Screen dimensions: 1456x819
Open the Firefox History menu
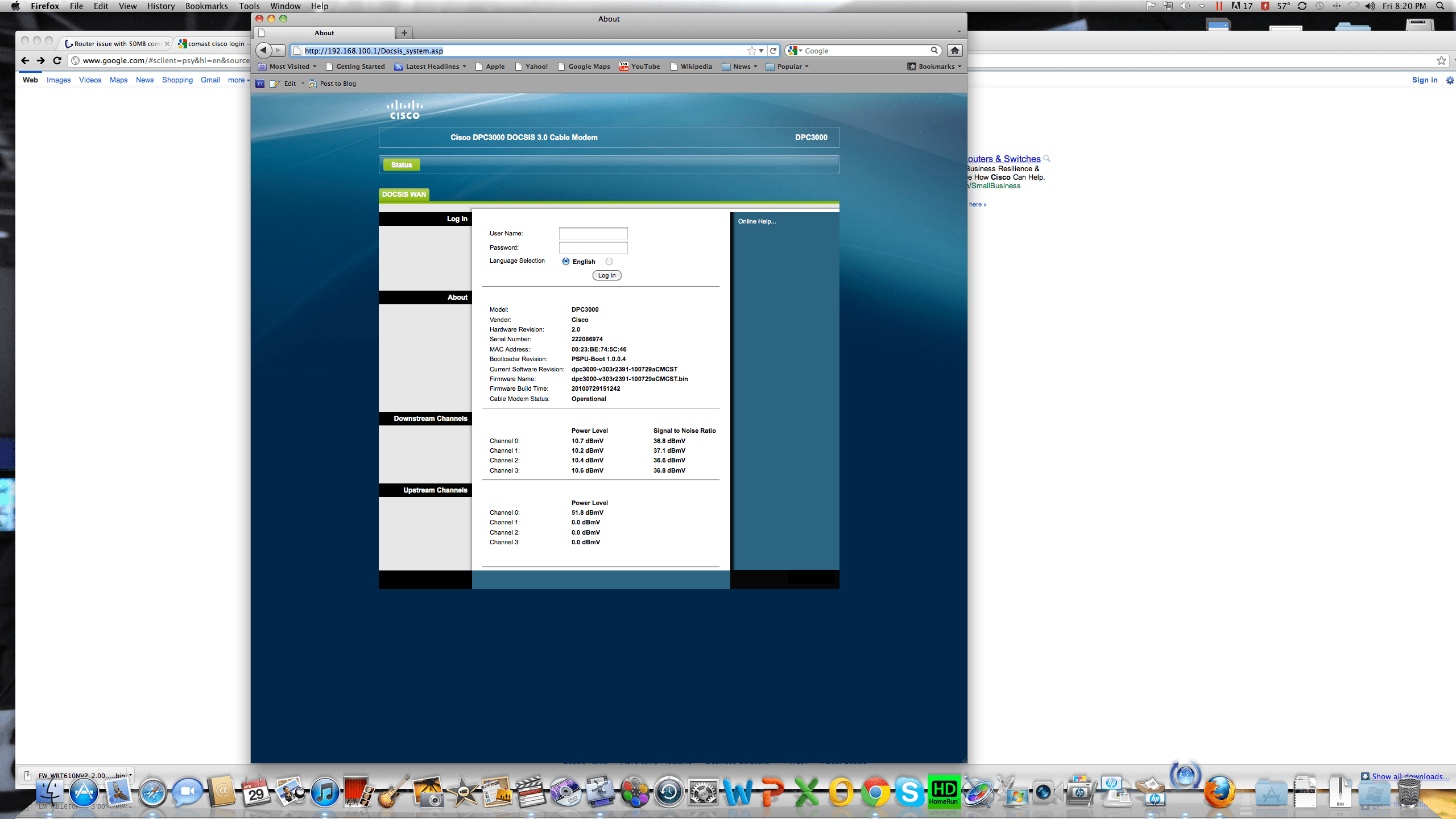point(161,6)
